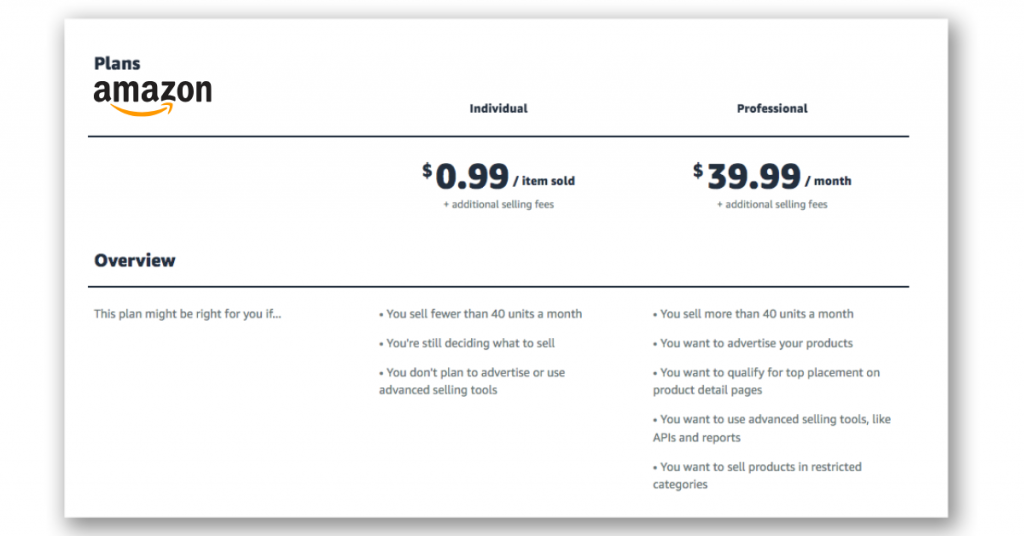Click the $39.99 per month price
The height and width of the screenshot is (536, 1024).
pyautogui.click(x=772, y=176)
